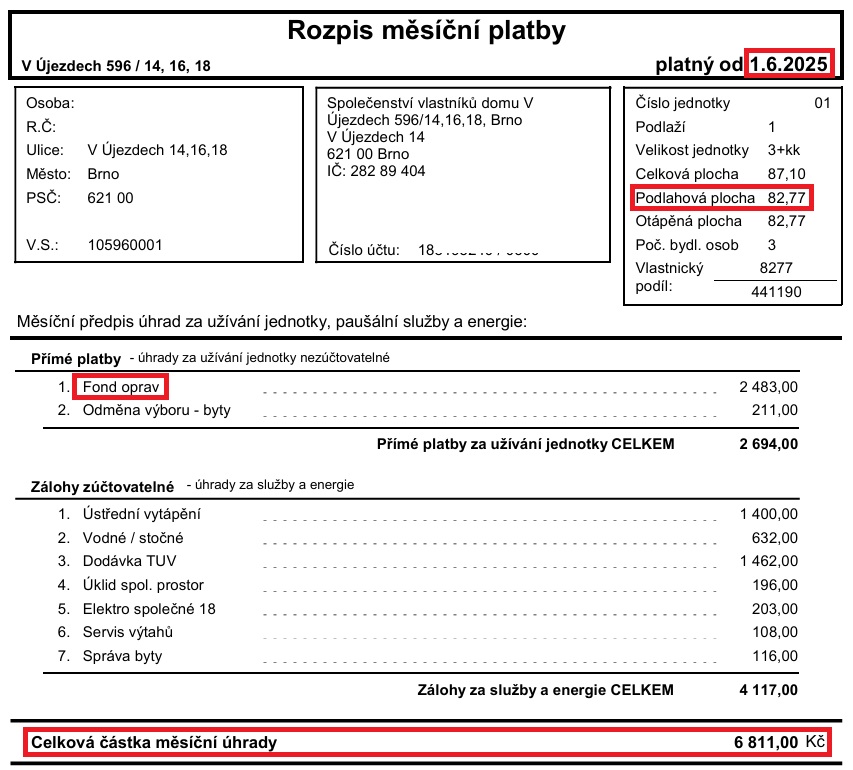Select 'Ústřední vytápění' item

point(141,514)
